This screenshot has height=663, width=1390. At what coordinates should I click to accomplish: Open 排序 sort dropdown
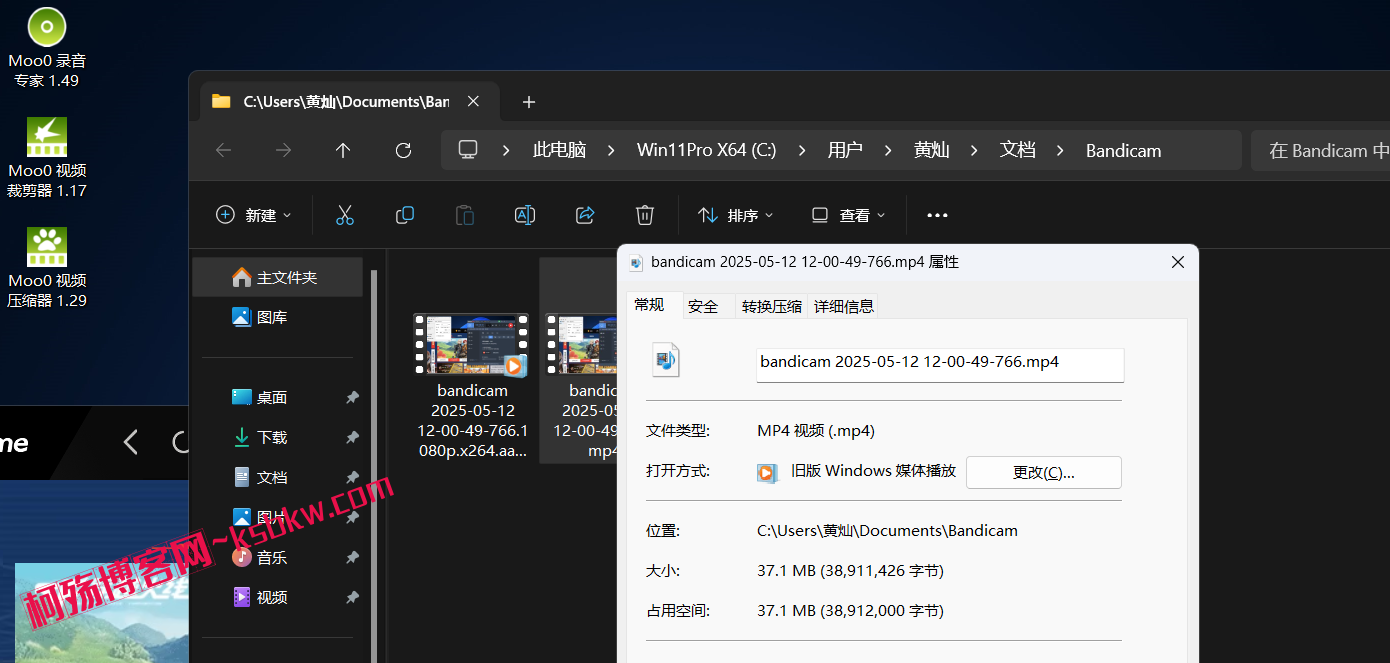tap(736, 215)
